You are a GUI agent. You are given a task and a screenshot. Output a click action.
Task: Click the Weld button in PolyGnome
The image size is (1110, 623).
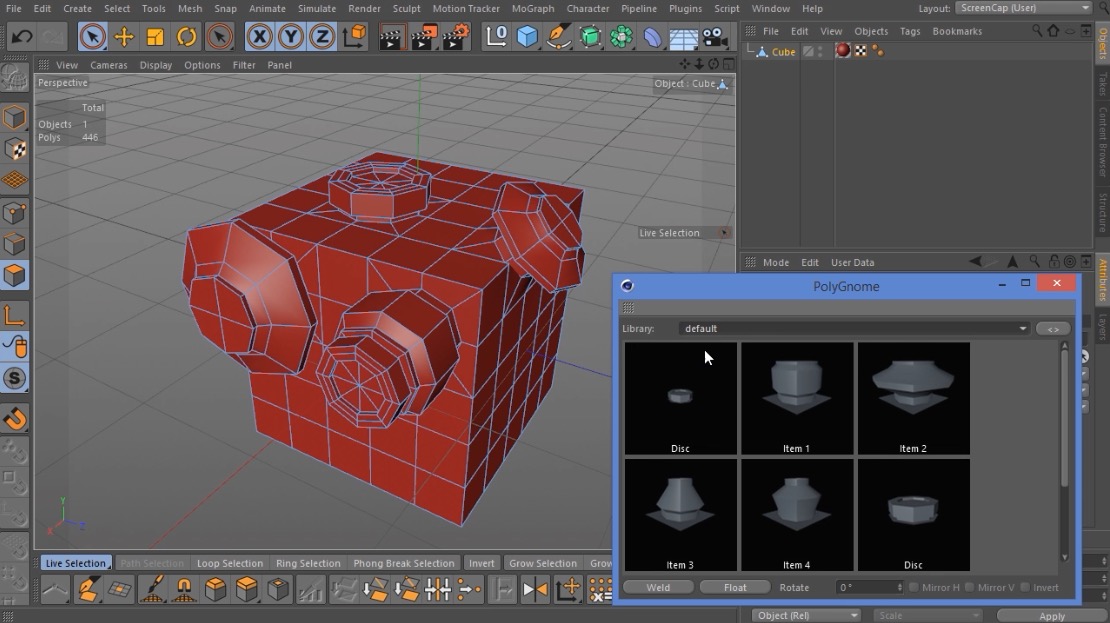pos(659,587)
